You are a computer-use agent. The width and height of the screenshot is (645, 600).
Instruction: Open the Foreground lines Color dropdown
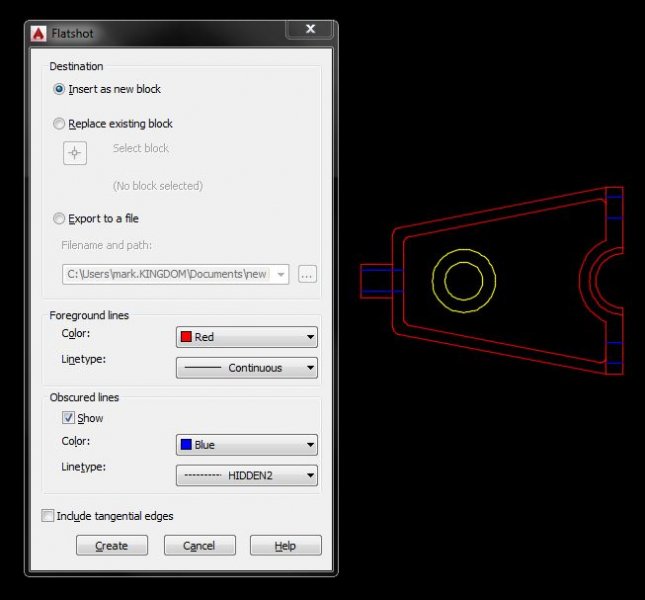(247, 337)
